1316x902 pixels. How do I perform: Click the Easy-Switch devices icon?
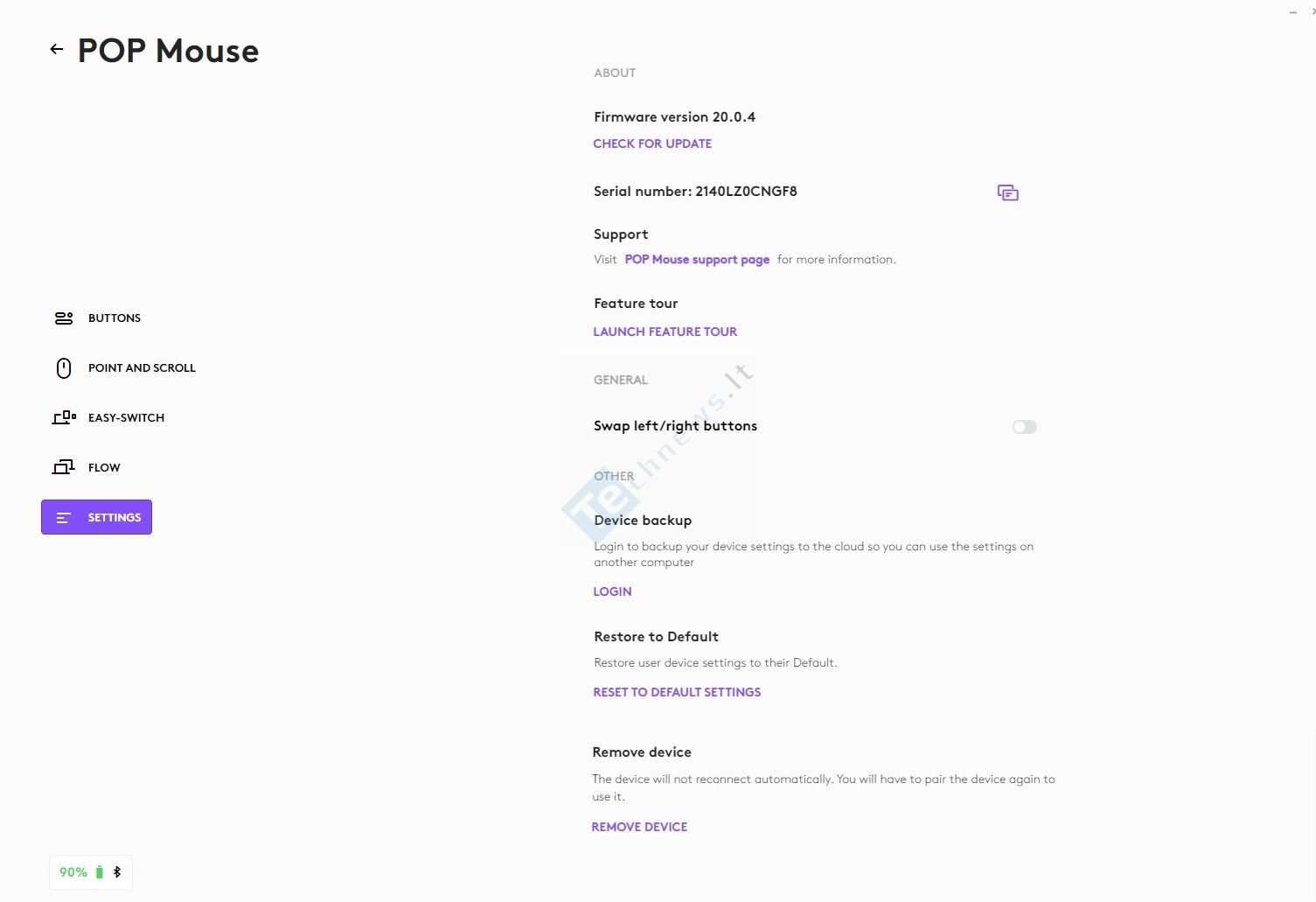click(x=64, y=418)
